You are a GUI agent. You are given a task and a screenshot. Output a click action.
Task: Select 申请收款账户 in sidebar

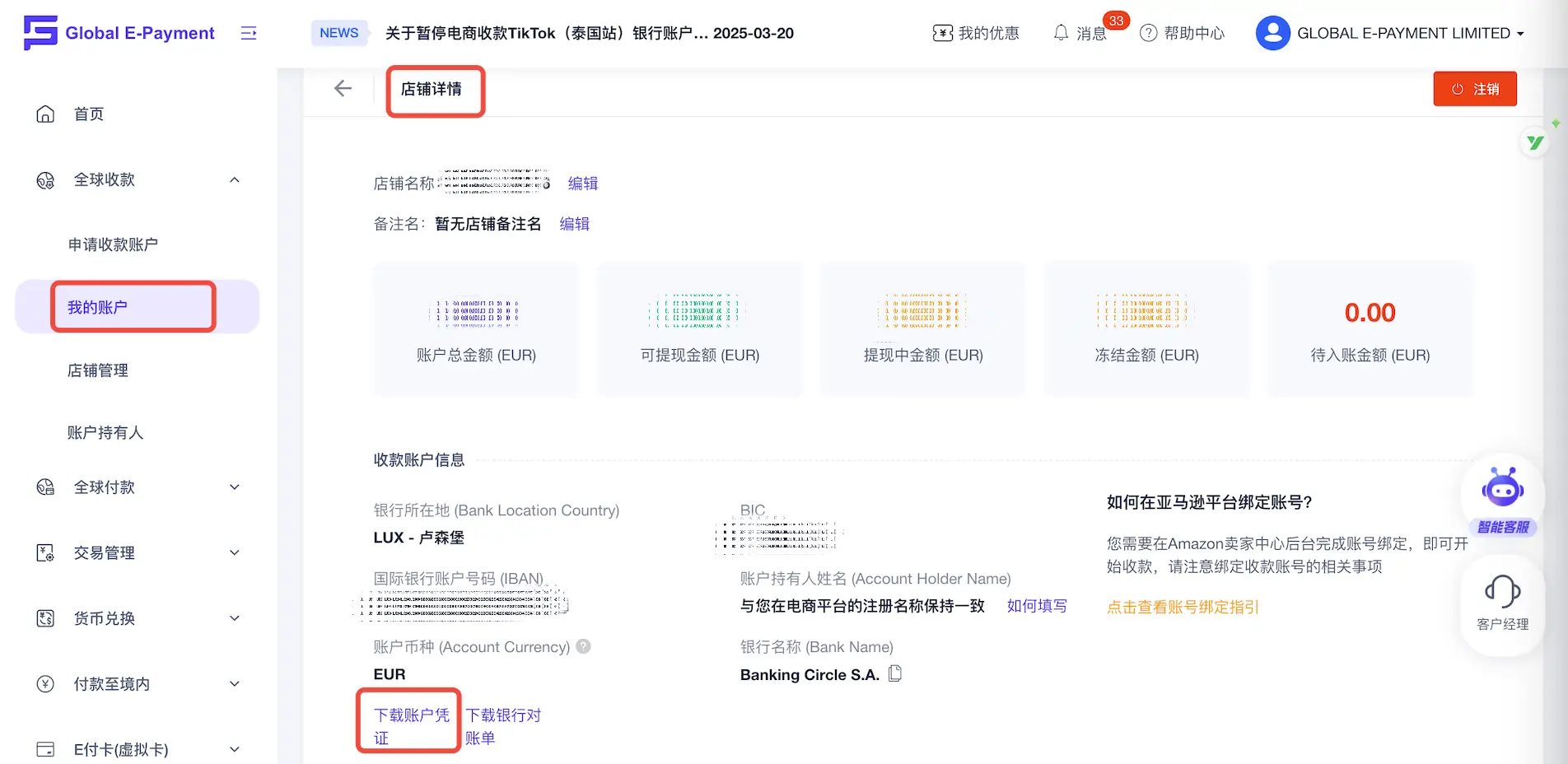(x=113, y=245)
